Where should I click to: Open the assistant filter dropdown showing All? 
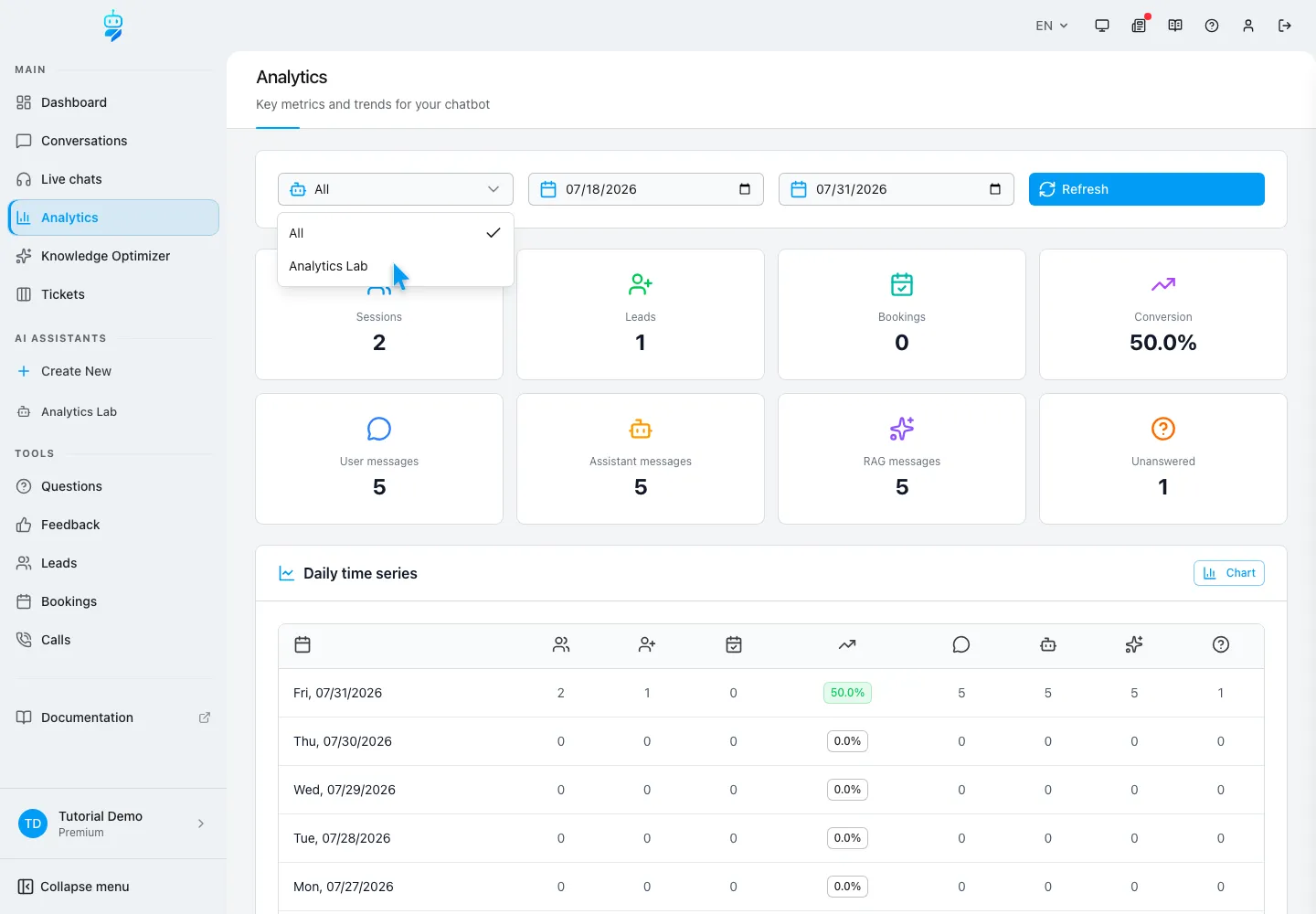coord(396,189)
